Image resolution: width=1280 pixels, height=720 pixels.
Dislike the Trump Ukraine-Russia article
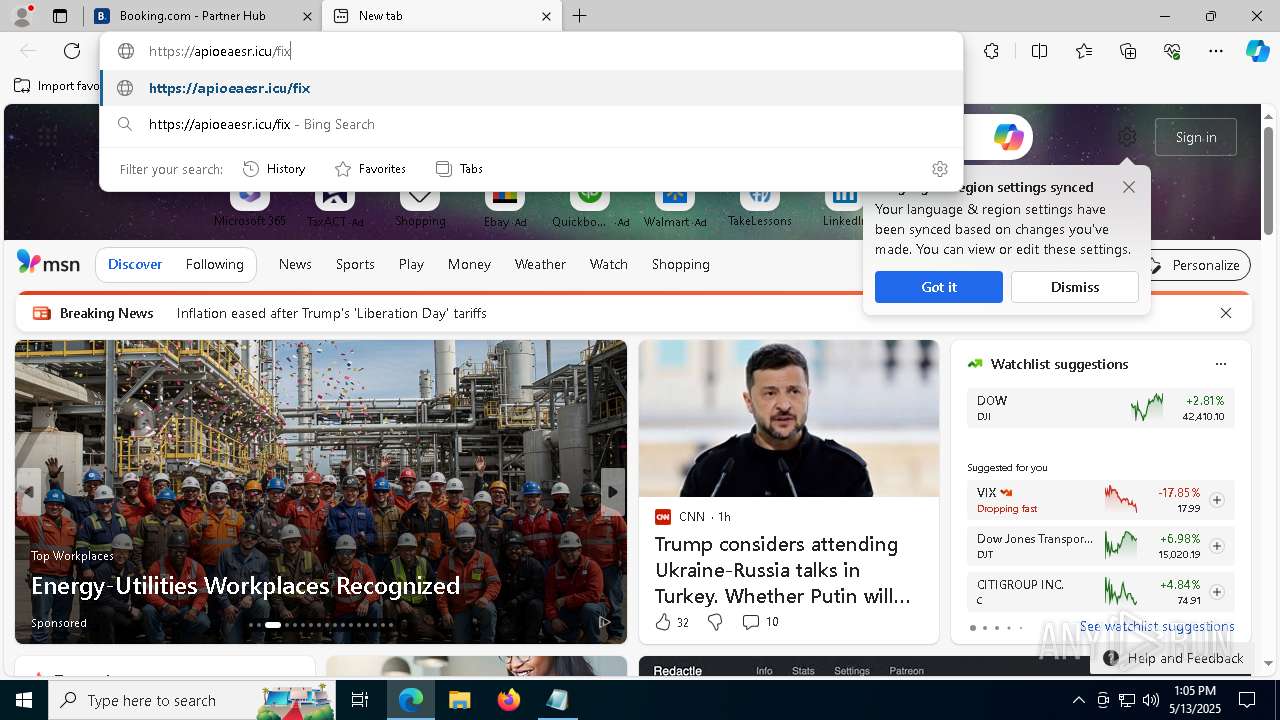715,622
